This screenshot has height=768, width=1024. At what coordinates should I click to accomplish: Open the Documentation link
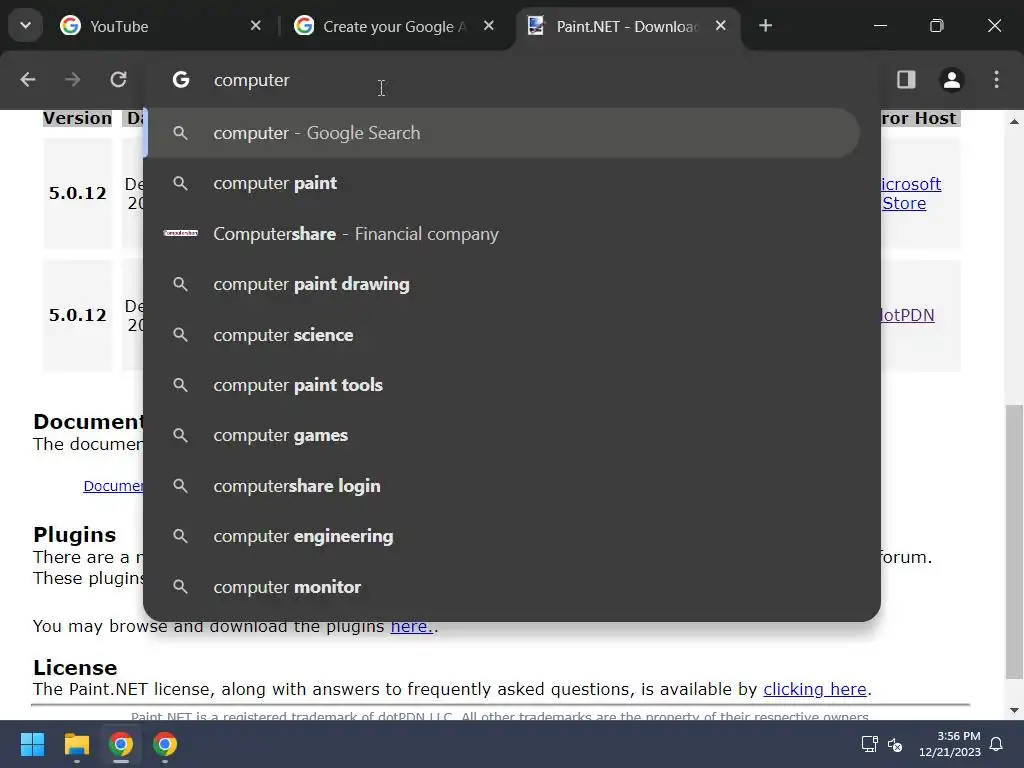click(x=113, y=486)
